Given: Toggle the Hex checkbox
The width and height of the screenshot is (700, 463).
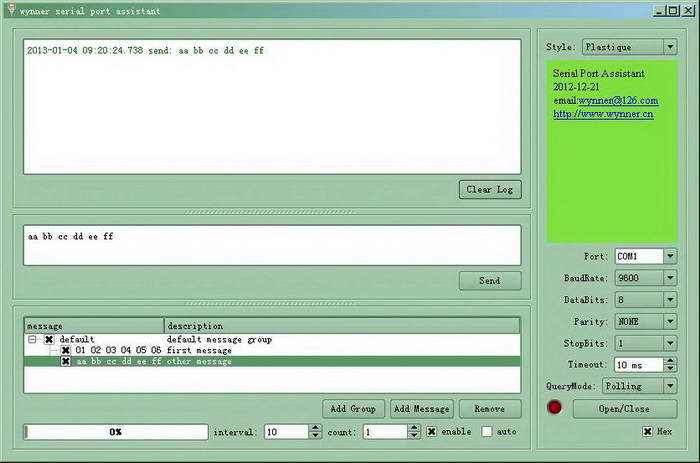Looking at the screenshot, I should point(647,431).
